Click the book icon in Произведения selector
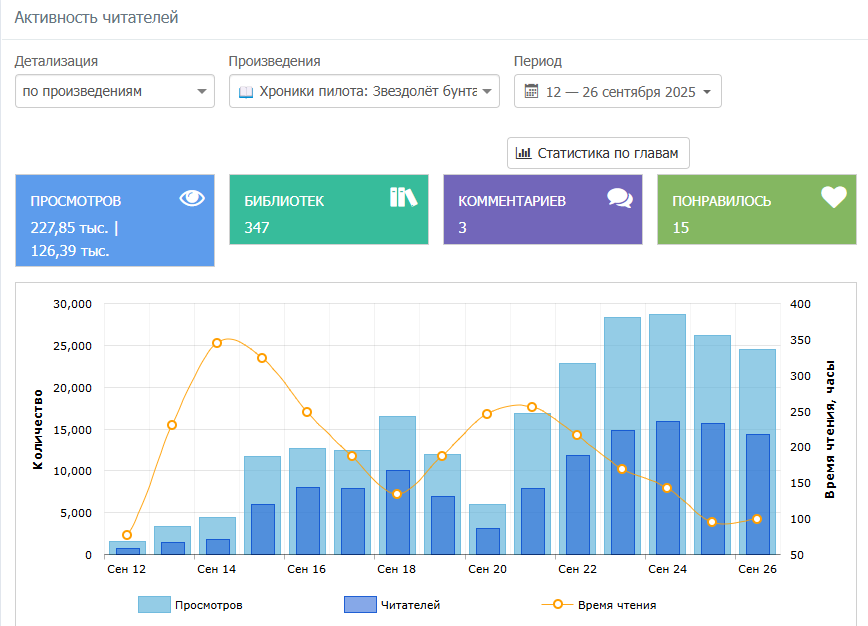868x626 pixels. (x=245, y=91)
